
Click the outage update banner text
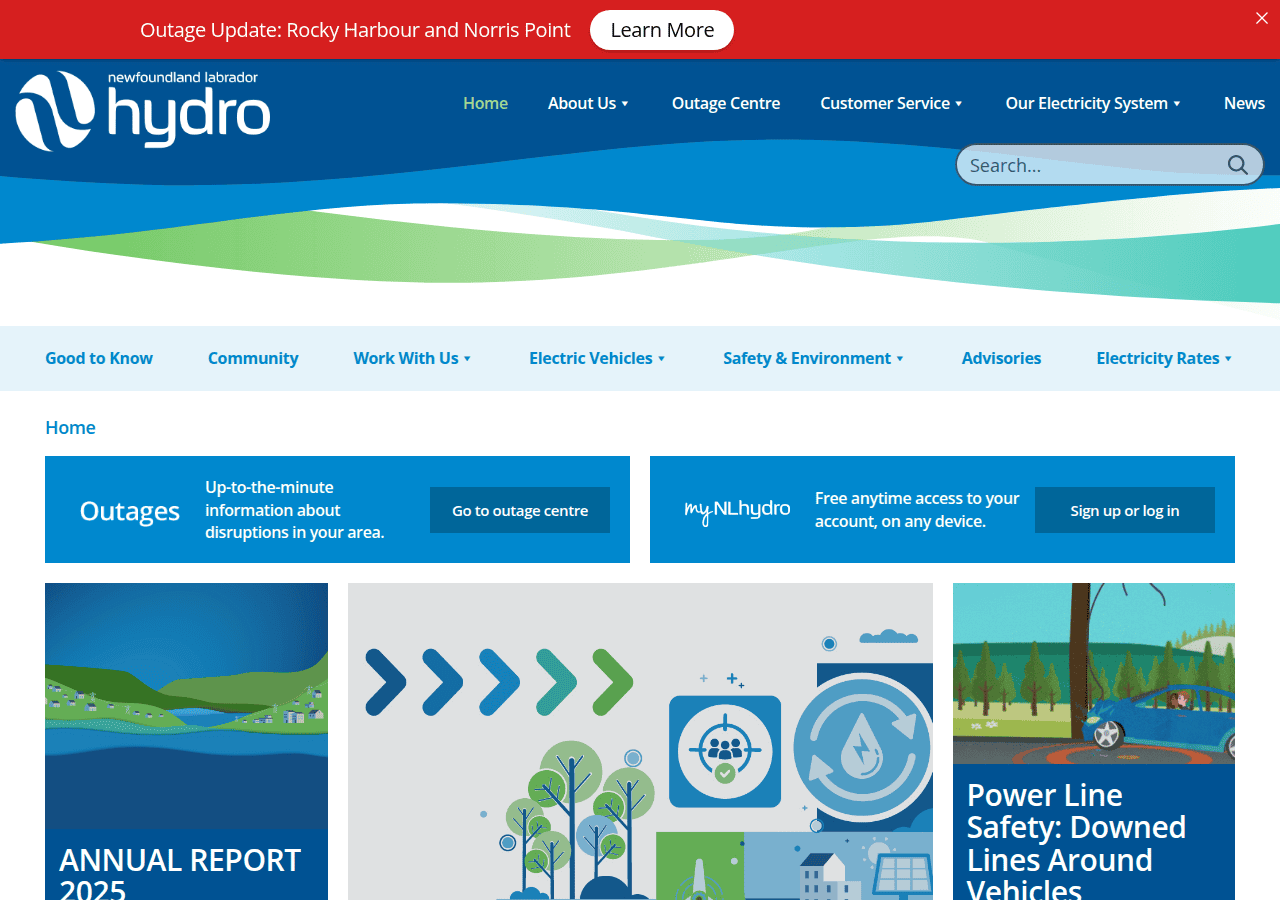click(x=355, y=30)
